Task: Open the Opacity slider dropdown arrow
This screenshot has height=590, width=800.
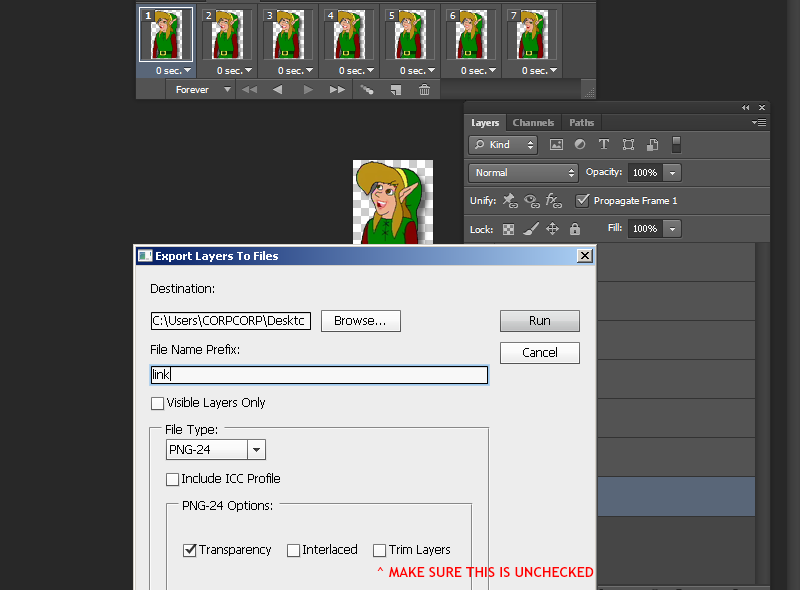Action: [672, 173]
